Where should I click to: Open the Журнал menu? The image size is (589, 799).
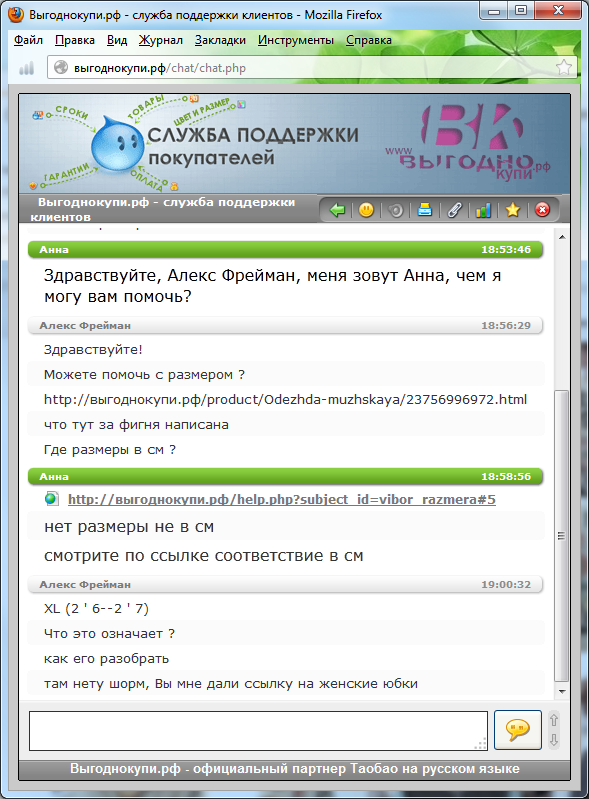click(160, 40)
